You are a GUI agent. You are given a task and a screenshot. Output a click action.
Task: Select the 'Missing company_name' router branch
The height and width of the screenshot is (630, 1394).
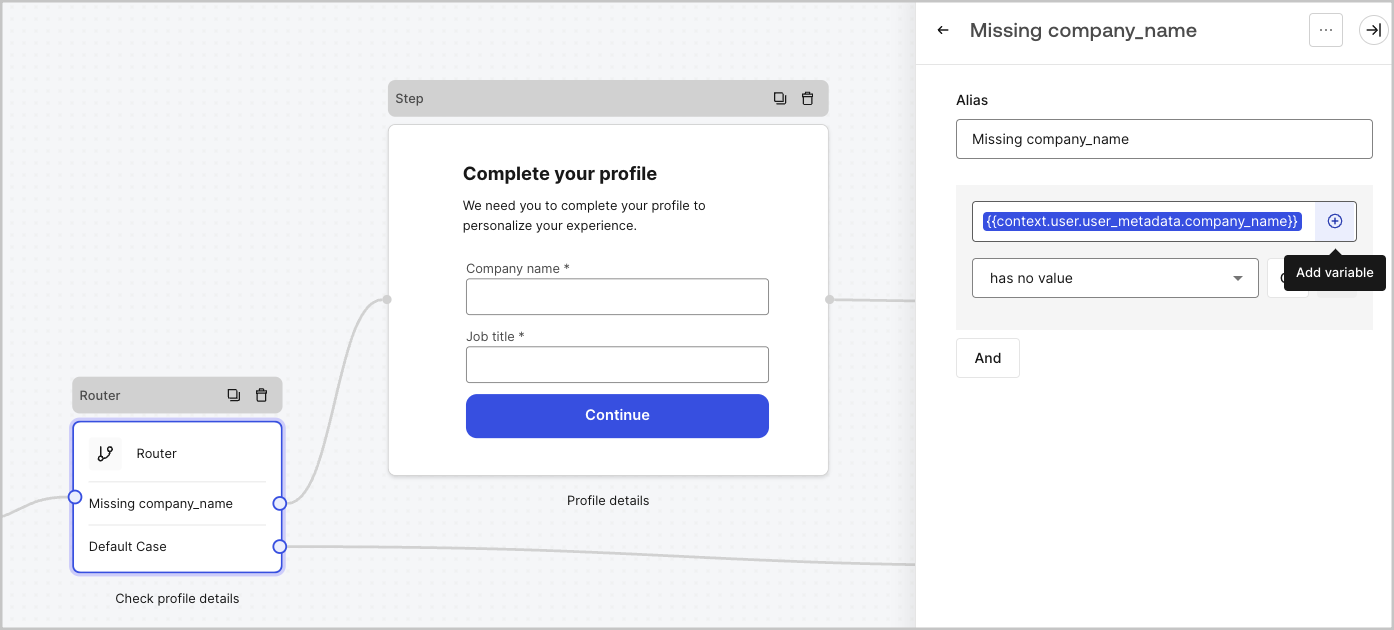(162, 503)
